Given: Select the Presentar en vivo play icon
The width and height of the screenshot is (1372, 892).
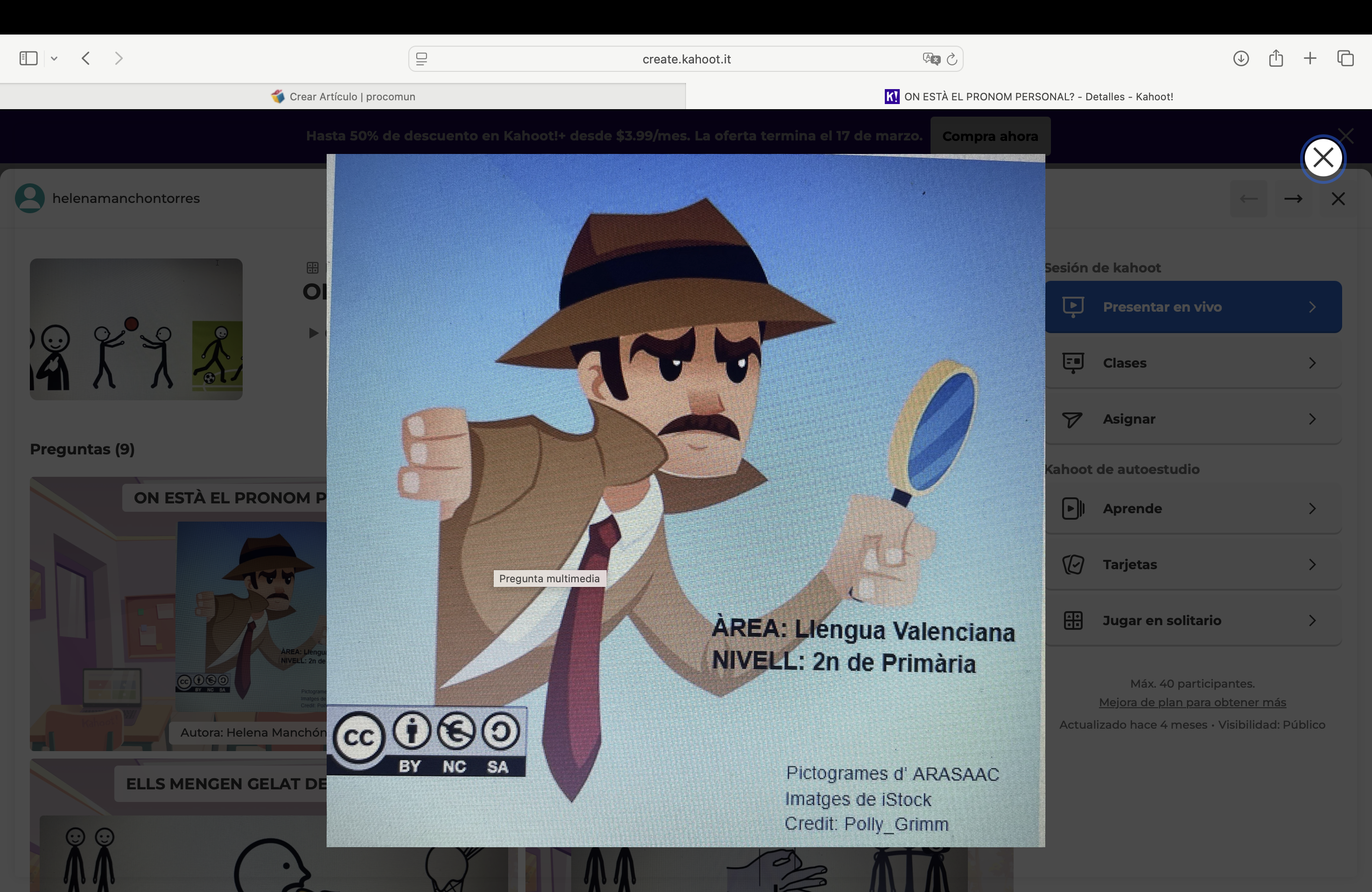Looking at the screenshot, I should [1073, 307].
